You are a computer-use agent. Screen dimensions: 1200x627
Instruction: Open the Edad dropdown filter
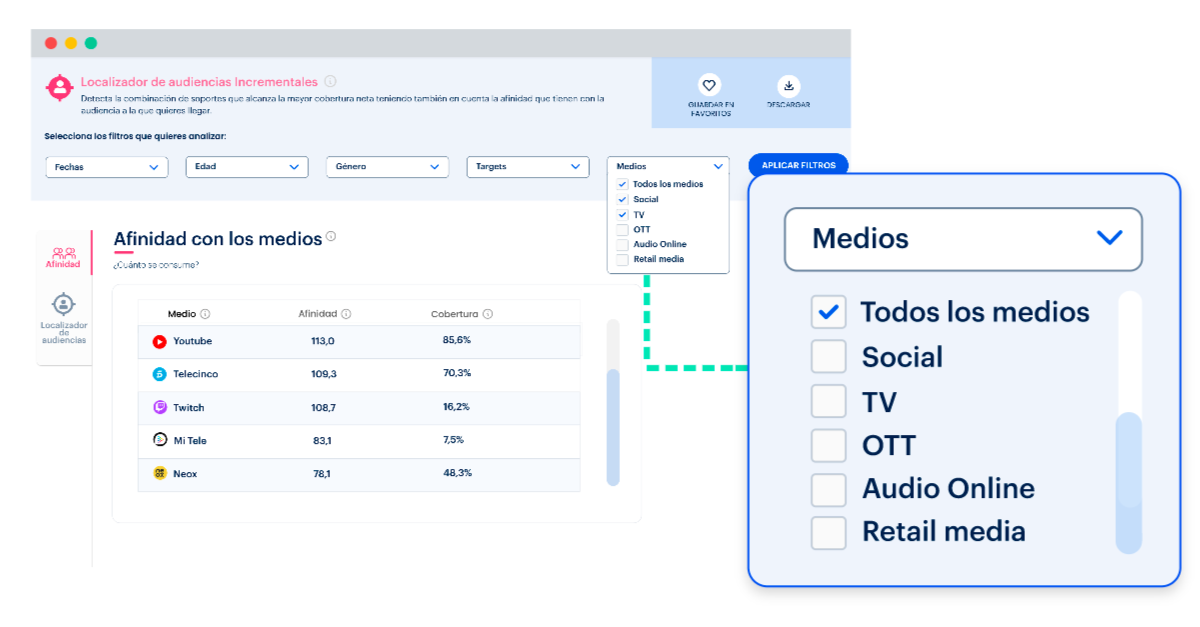[x=247, y=167]
